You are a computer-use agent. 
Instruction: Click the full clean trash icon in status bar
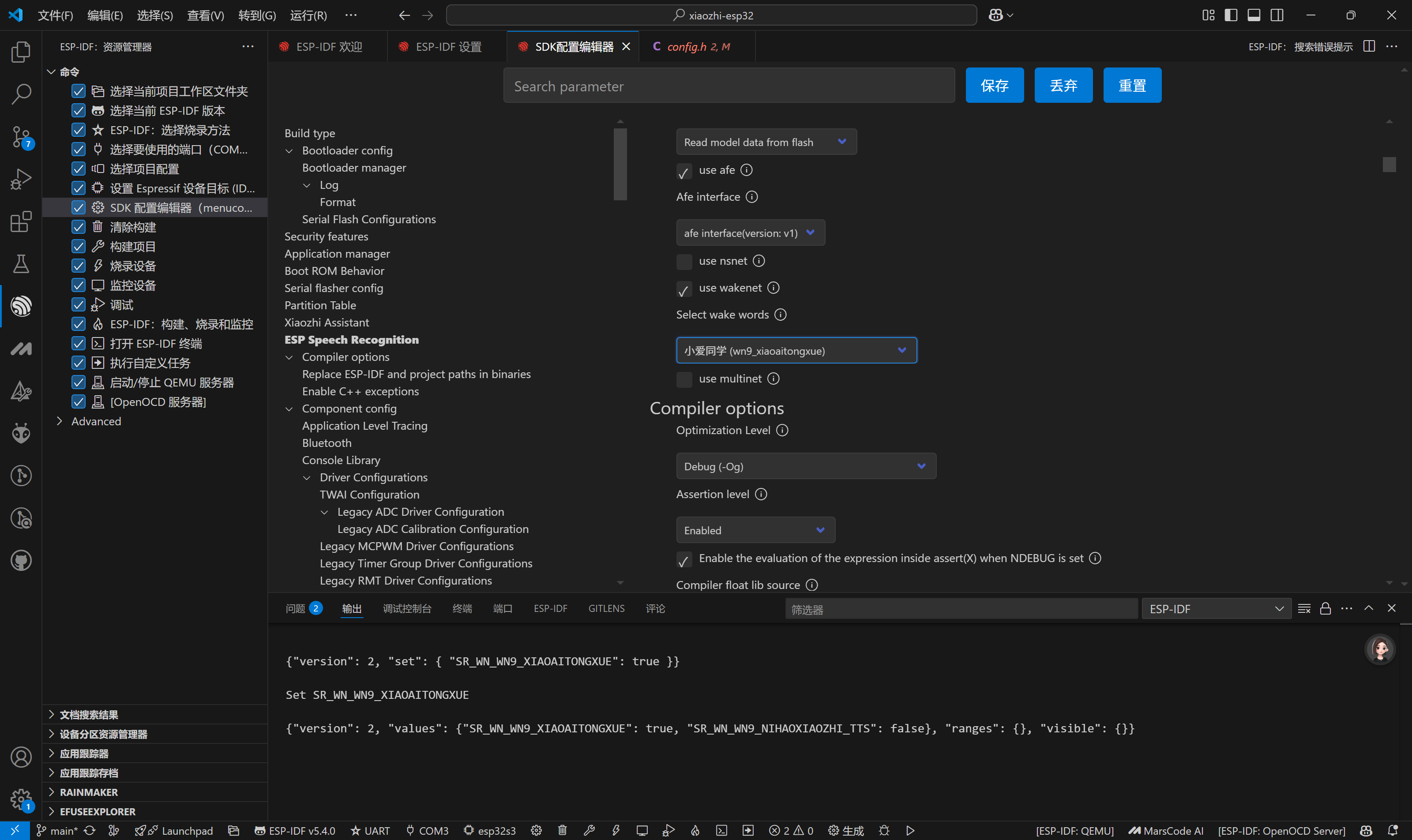coord(562,830)
